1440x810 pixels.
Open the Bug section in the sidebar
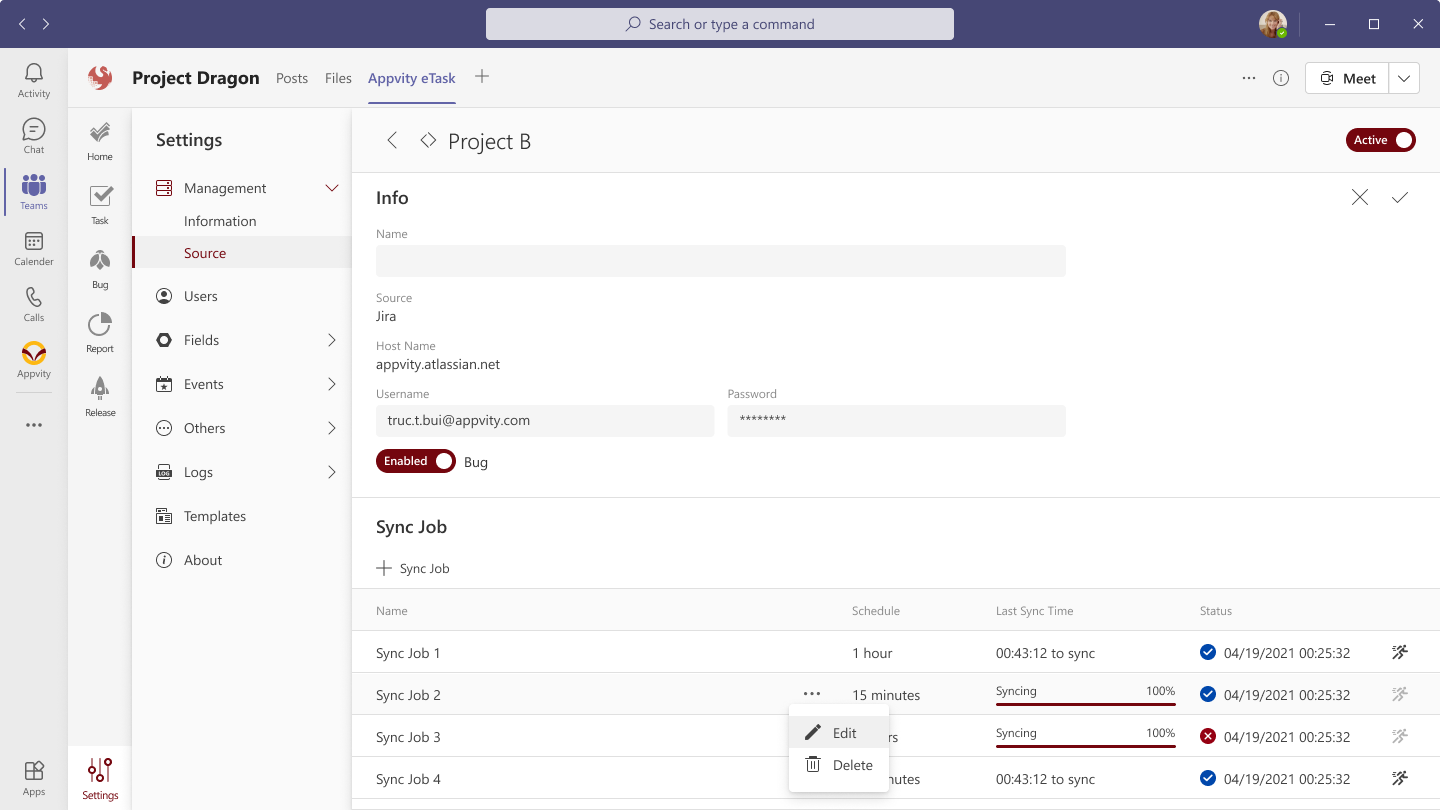(x=100, y=269)
